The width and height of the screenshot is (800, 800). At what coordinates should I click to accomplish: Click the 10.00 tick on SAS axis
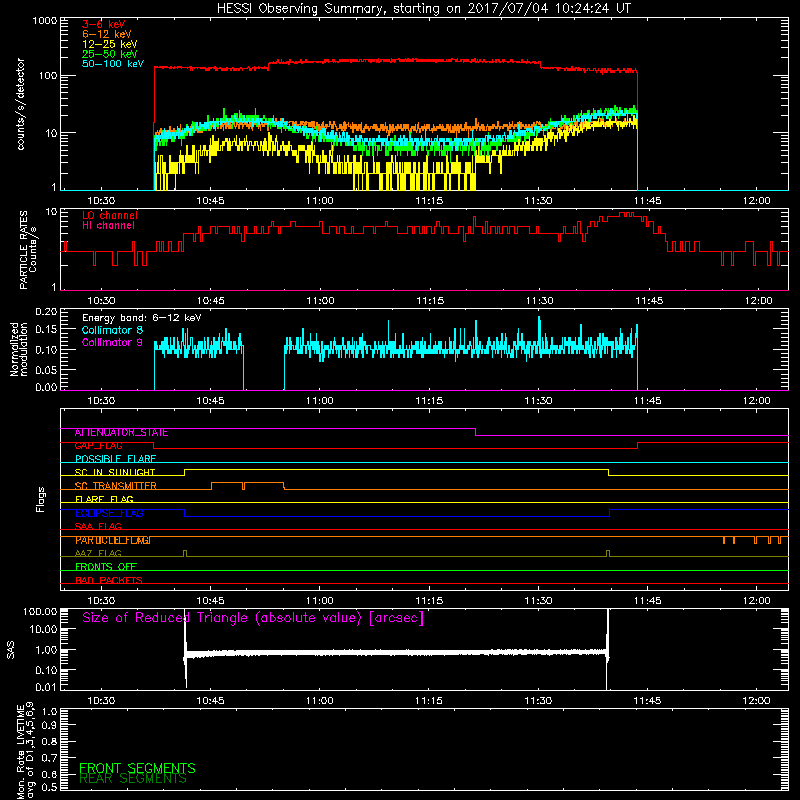pos(43,629)
